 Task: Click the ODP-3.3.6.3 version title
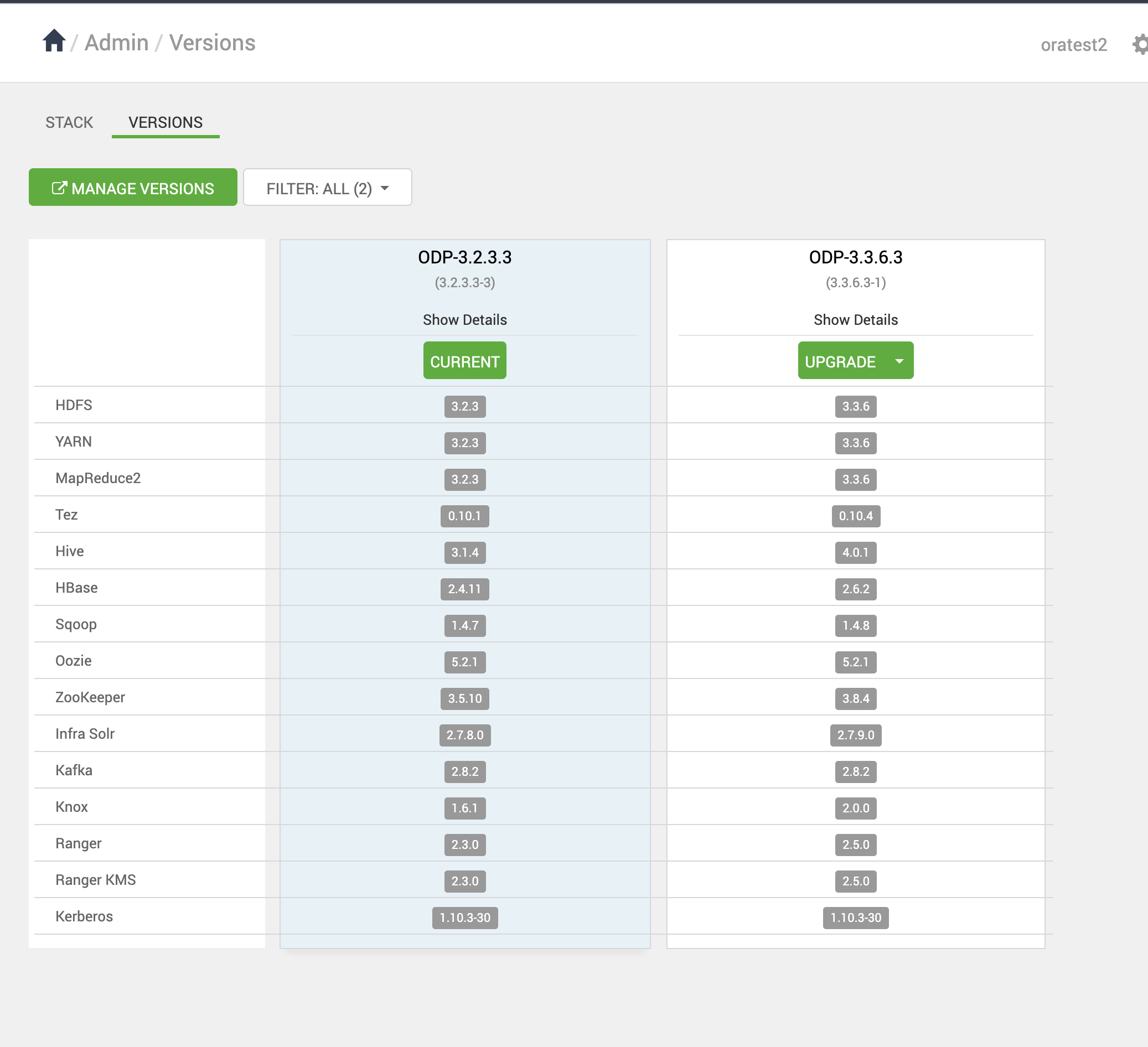[855, 257]
